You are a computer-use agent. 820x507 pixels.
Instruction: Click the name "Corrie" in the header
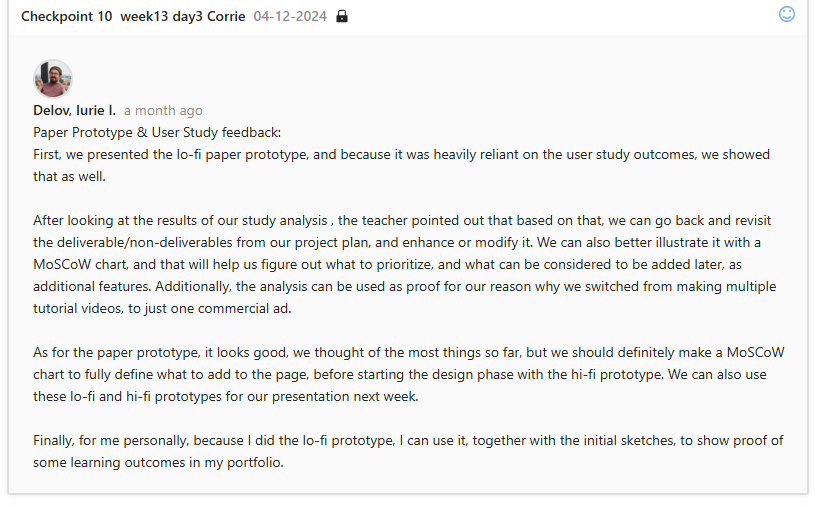click(226, 17)
